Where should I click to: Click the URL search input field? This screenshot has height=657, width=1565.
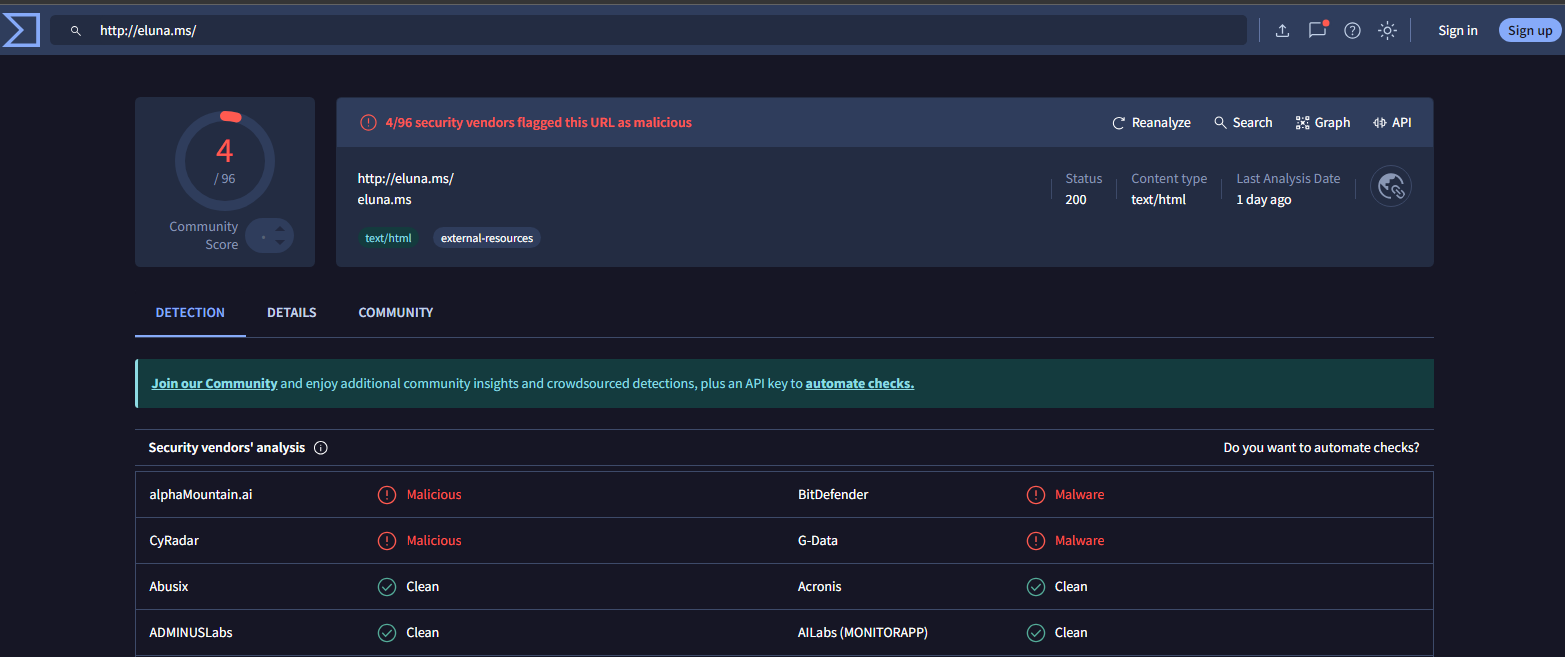649,31
